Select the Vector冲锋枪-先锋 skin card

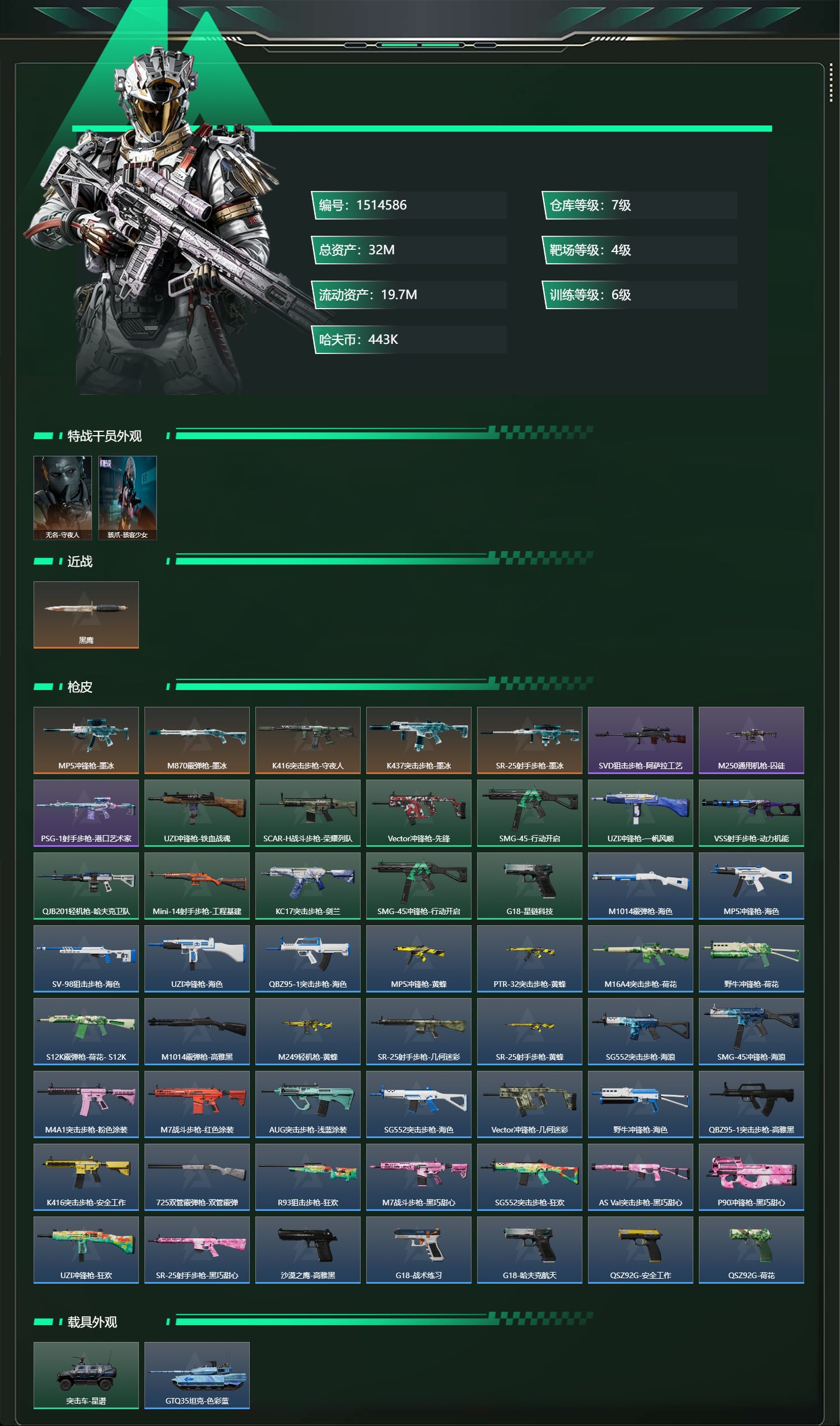click(419, 813)
